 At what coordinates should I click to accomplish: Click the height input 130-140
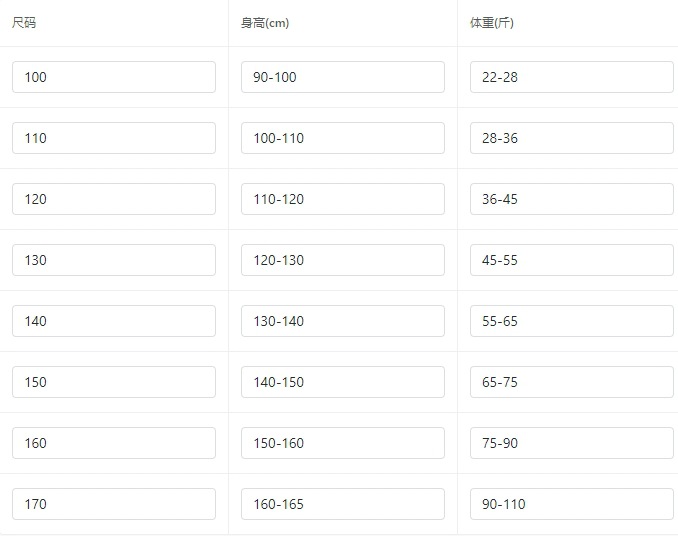pyautogui.click(x=343, y=321)
